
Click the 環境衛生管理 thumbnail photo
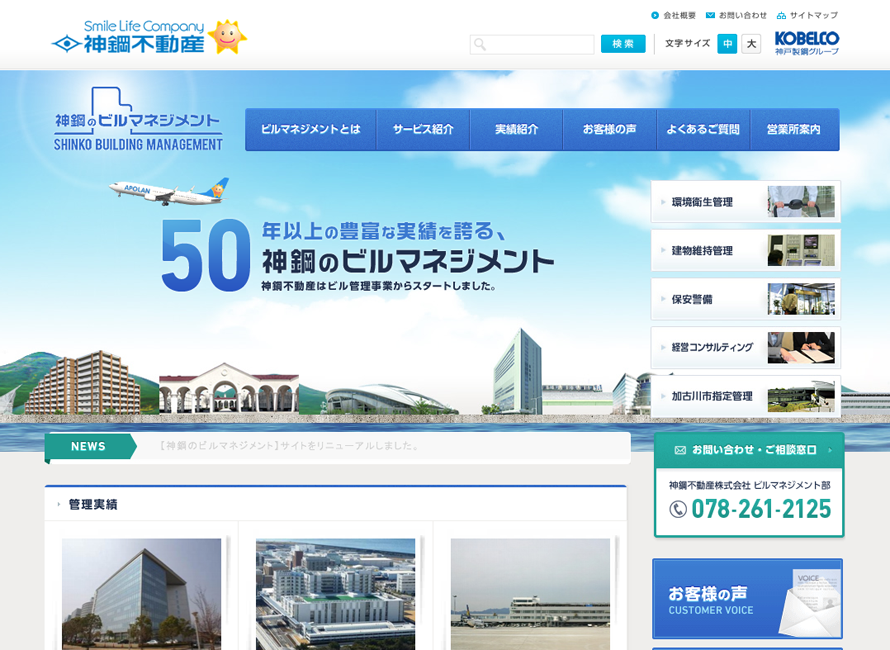point(801,202)
